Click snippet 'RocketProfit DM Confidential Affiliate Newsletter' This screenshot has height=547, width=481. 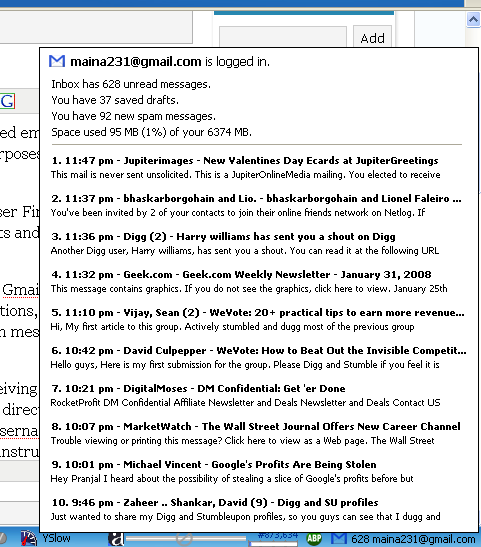tap(246, 403)
